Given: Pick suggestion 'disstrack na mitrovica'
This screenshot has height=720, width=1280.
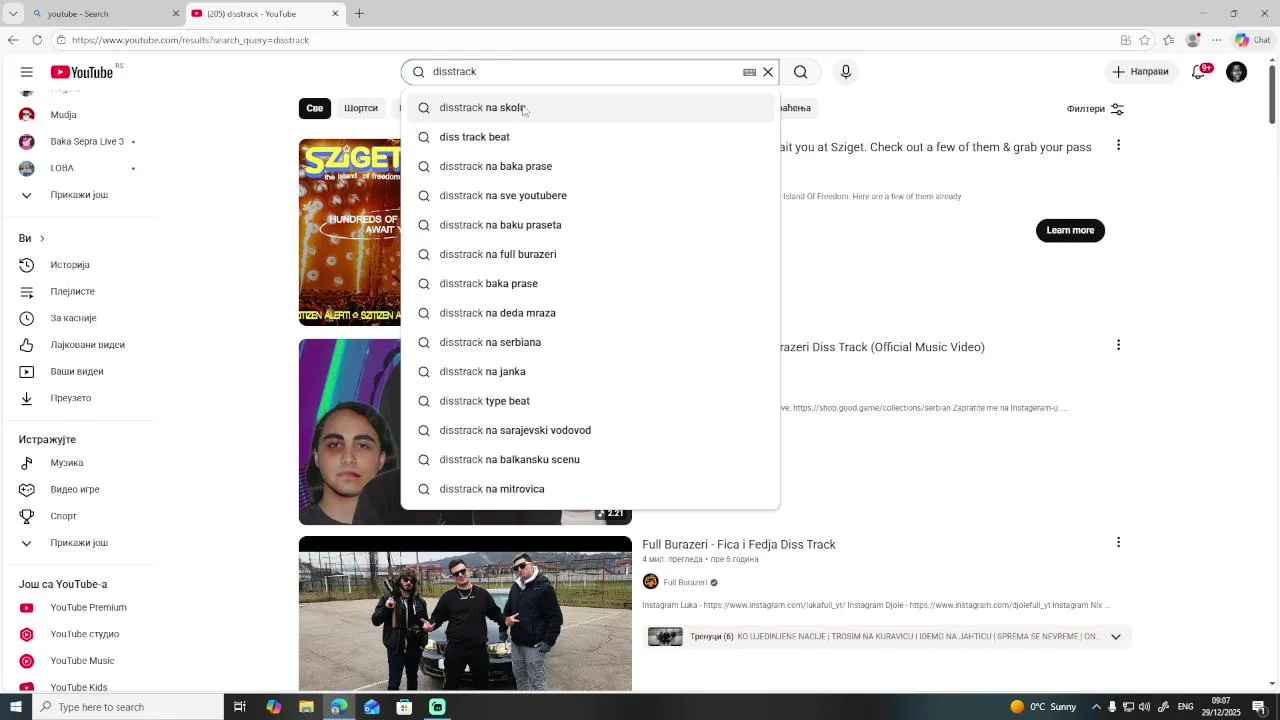Looking at the screenshot, I should click(590, 489).
